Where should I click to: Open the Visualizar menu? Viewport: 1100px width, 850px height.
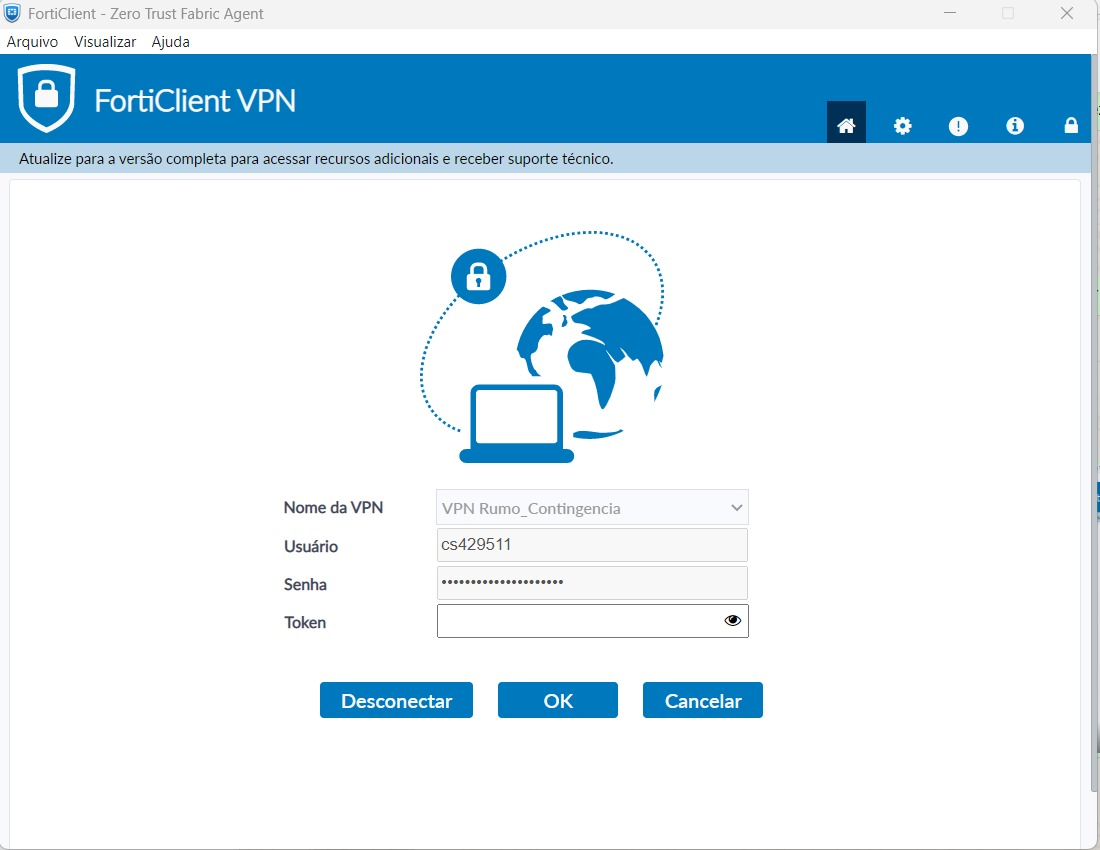[105, 41]
